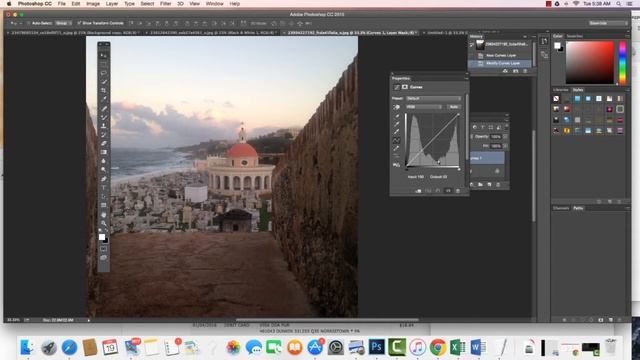
Task: Open the RGB channel dropdown in Curves
Action: click(424, 107)
